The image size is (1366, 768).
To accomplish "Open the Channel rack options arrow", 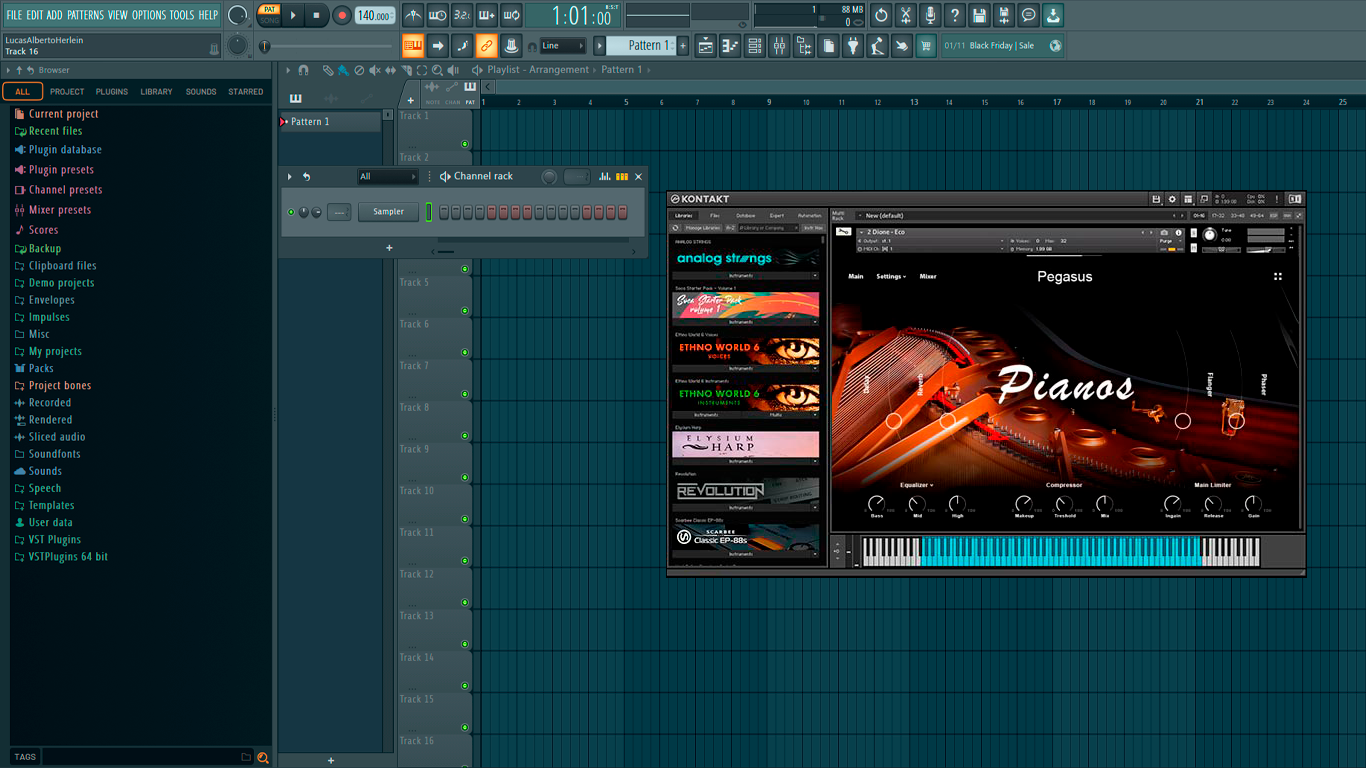I will 290,177.
